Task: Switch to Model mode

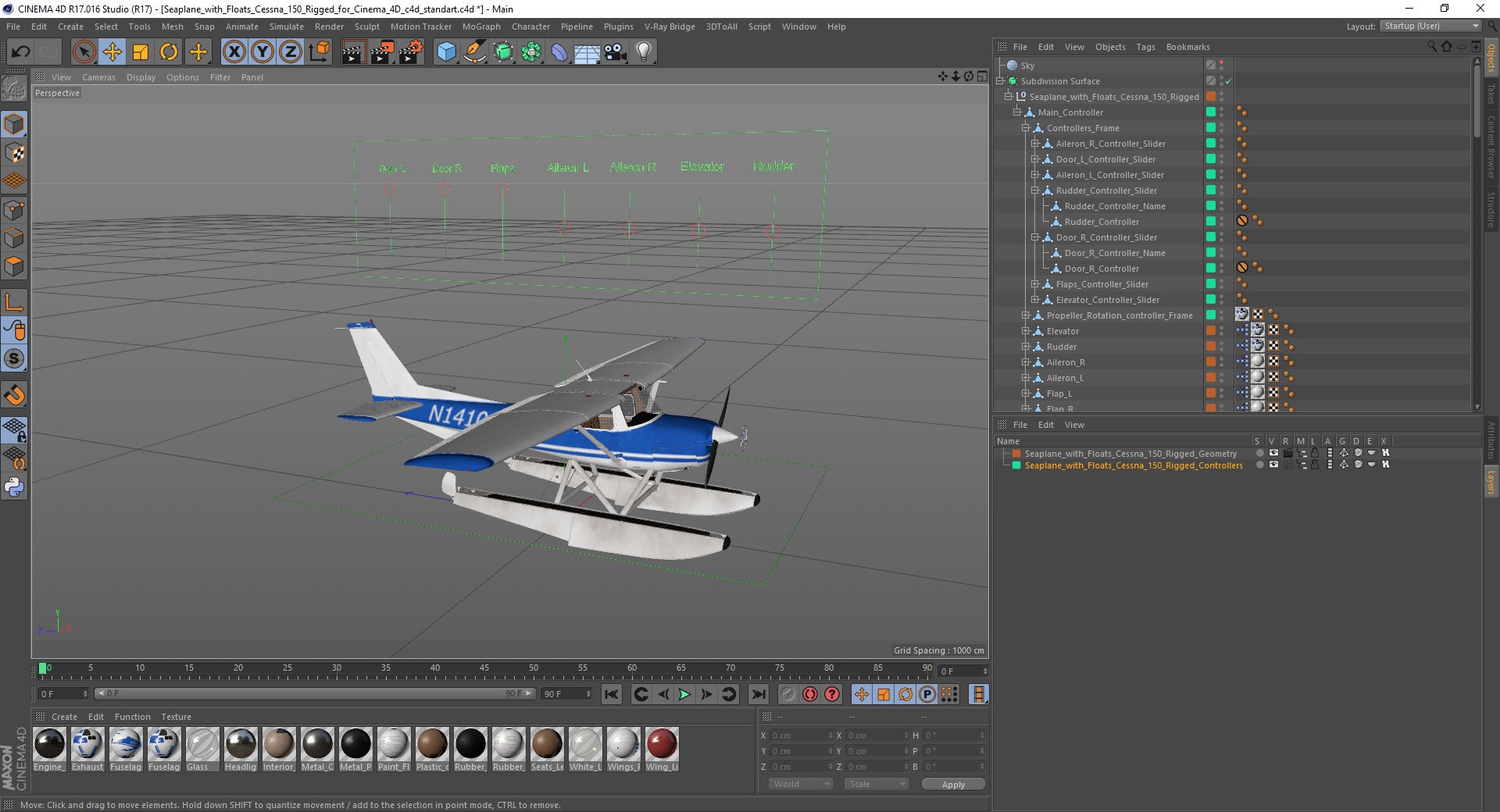Action: pyautogui.click(x=14, y=124)
